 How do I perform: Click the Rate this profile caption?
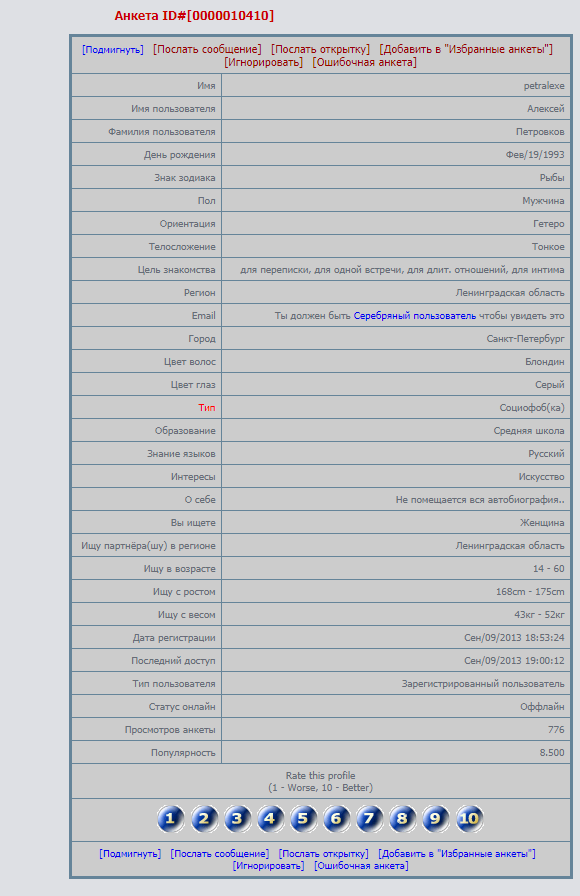pyautogui.click(x=321, y=775)
